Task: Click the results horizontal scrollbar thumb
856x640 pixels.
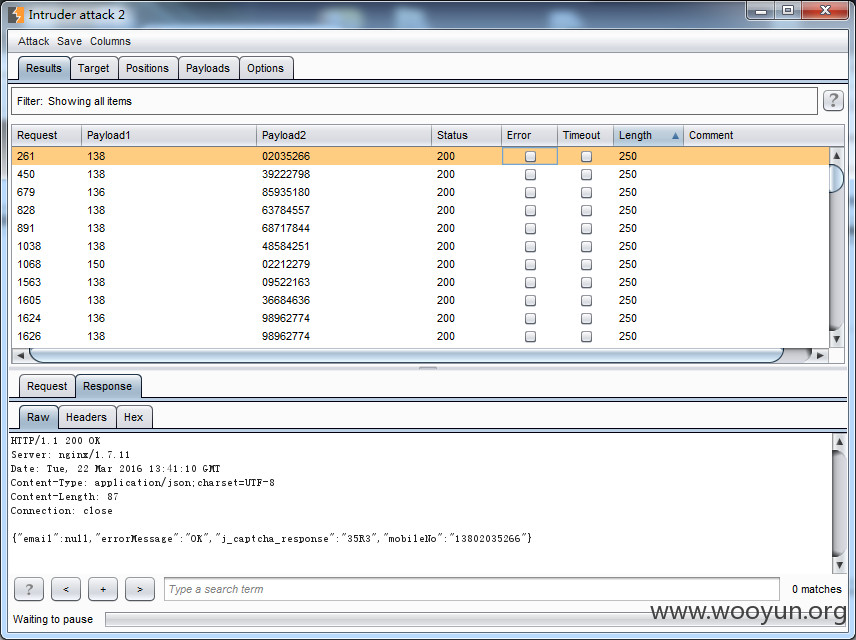Action: pyautogui.click(x=406, y=355)
